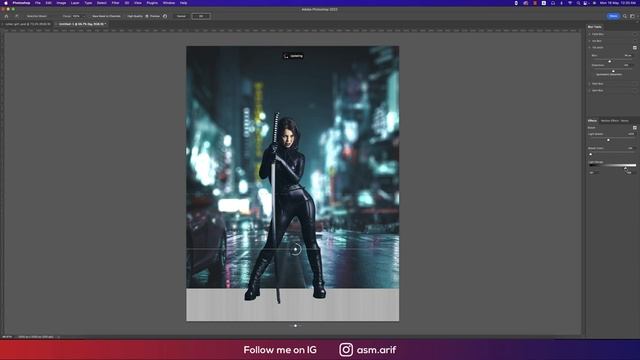
Task: Click the Home icon in options bar
Action: pos(6,16)
